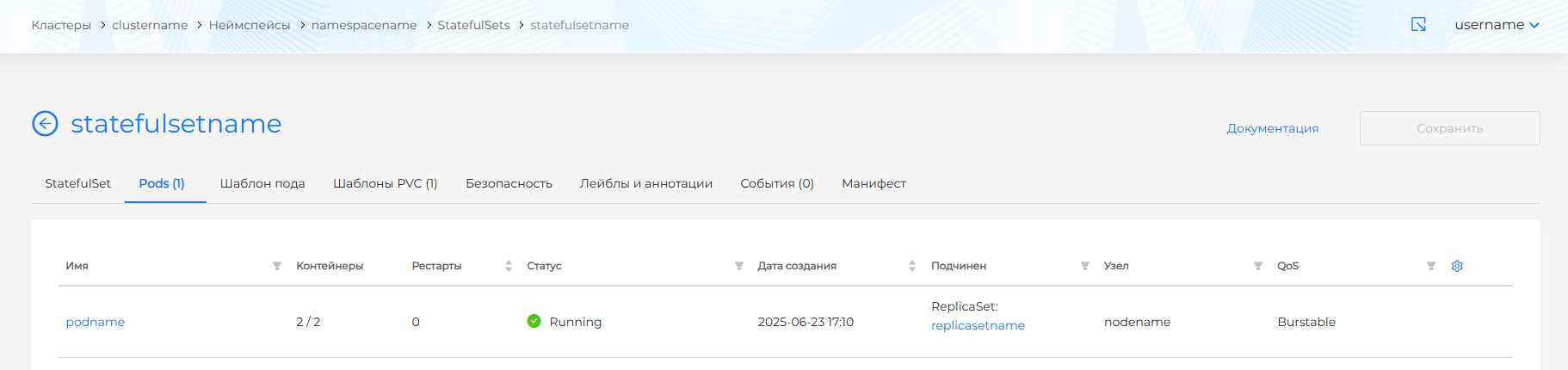Switch to the StatefulSet tab
Image resolution: width=1568 pixels, height=370 pixels.
(x=77, y=183)
